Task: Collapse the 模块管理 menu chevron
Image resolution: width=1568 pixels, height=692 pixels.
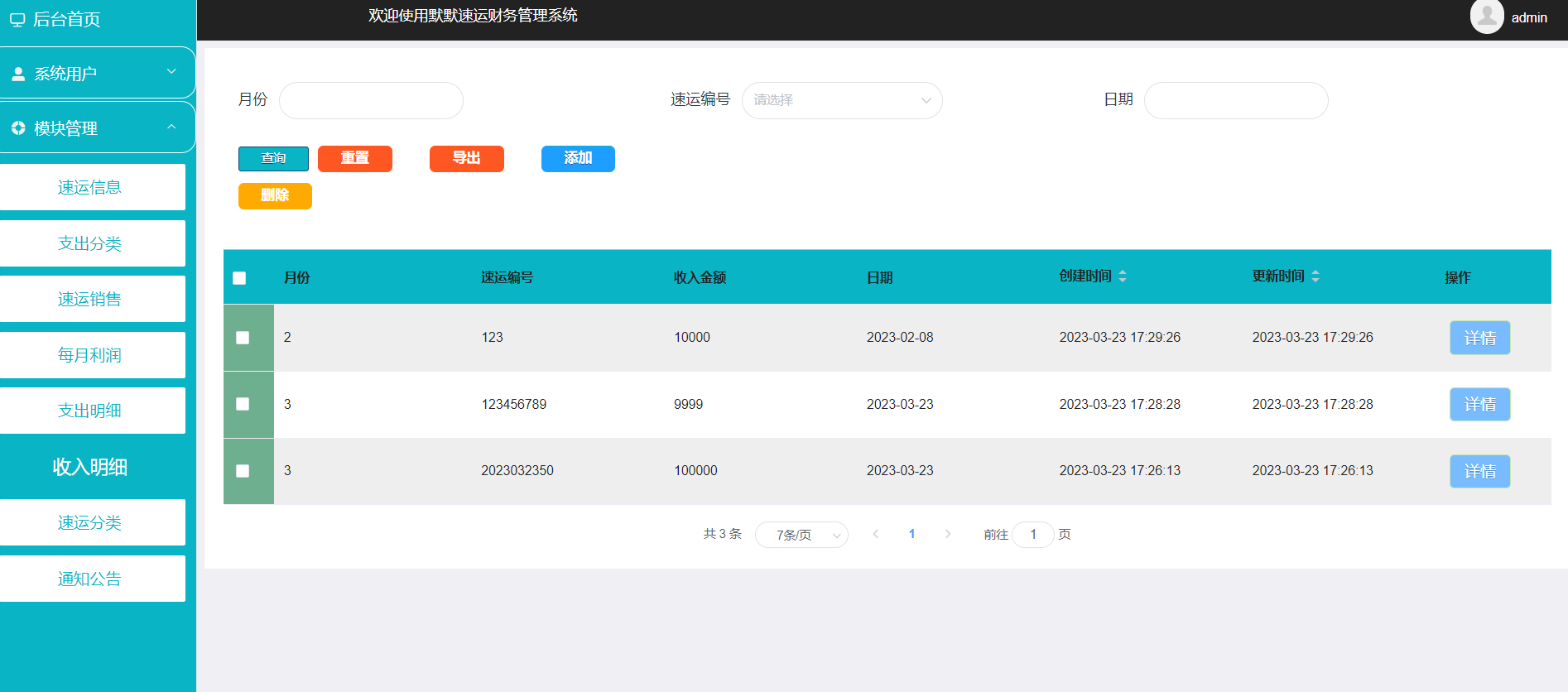Action: coord(171,127)
